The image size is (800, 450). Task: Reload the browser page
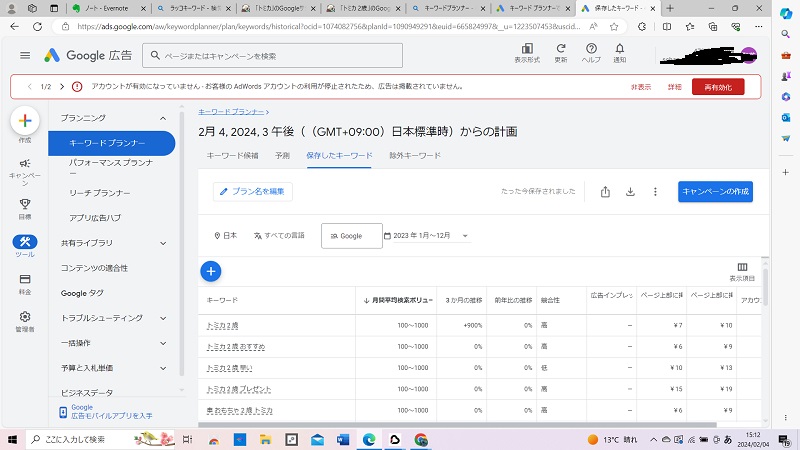click(37, 27)
